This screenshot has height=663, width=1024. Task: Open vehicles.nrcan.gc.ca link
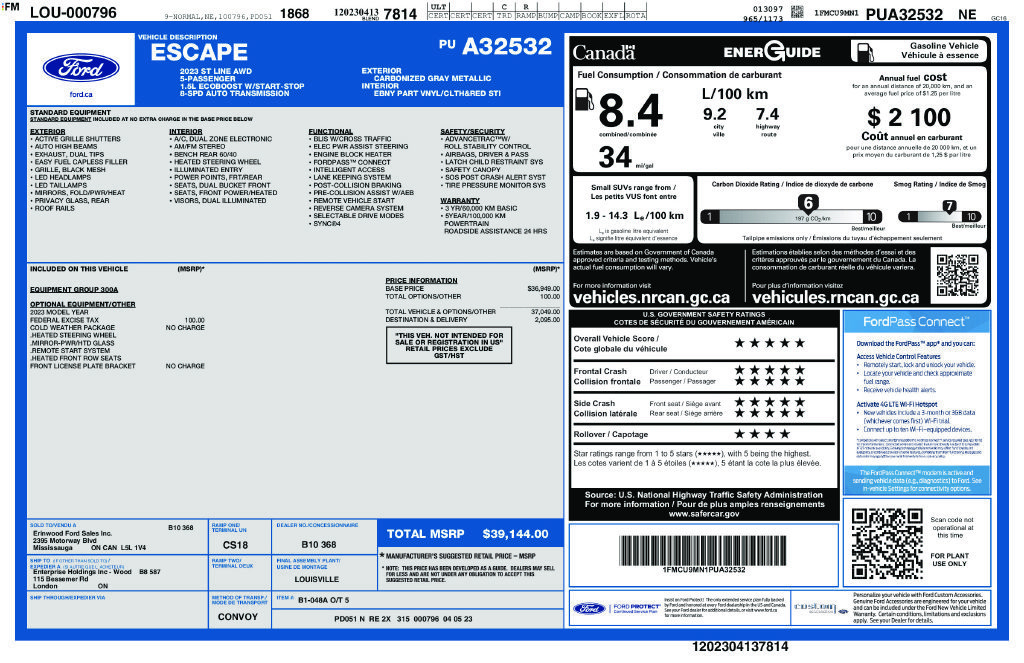651,297
